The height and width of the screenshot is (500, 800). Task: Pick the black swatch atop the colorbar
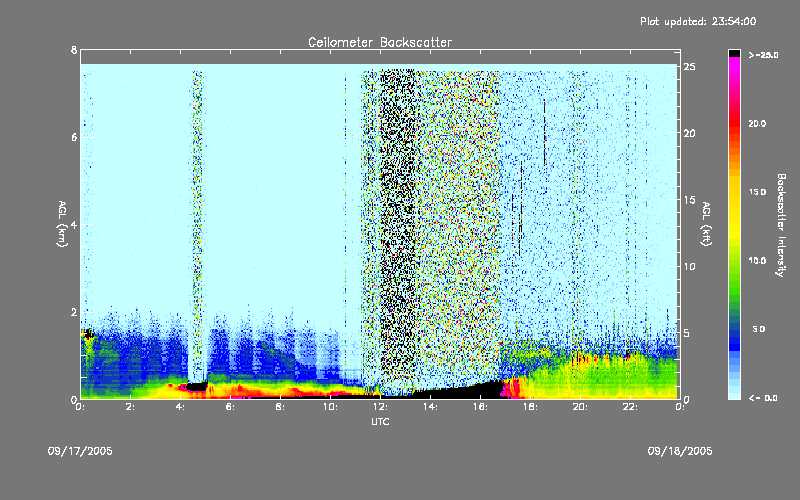pyautogui.click(x=734, y=53)
